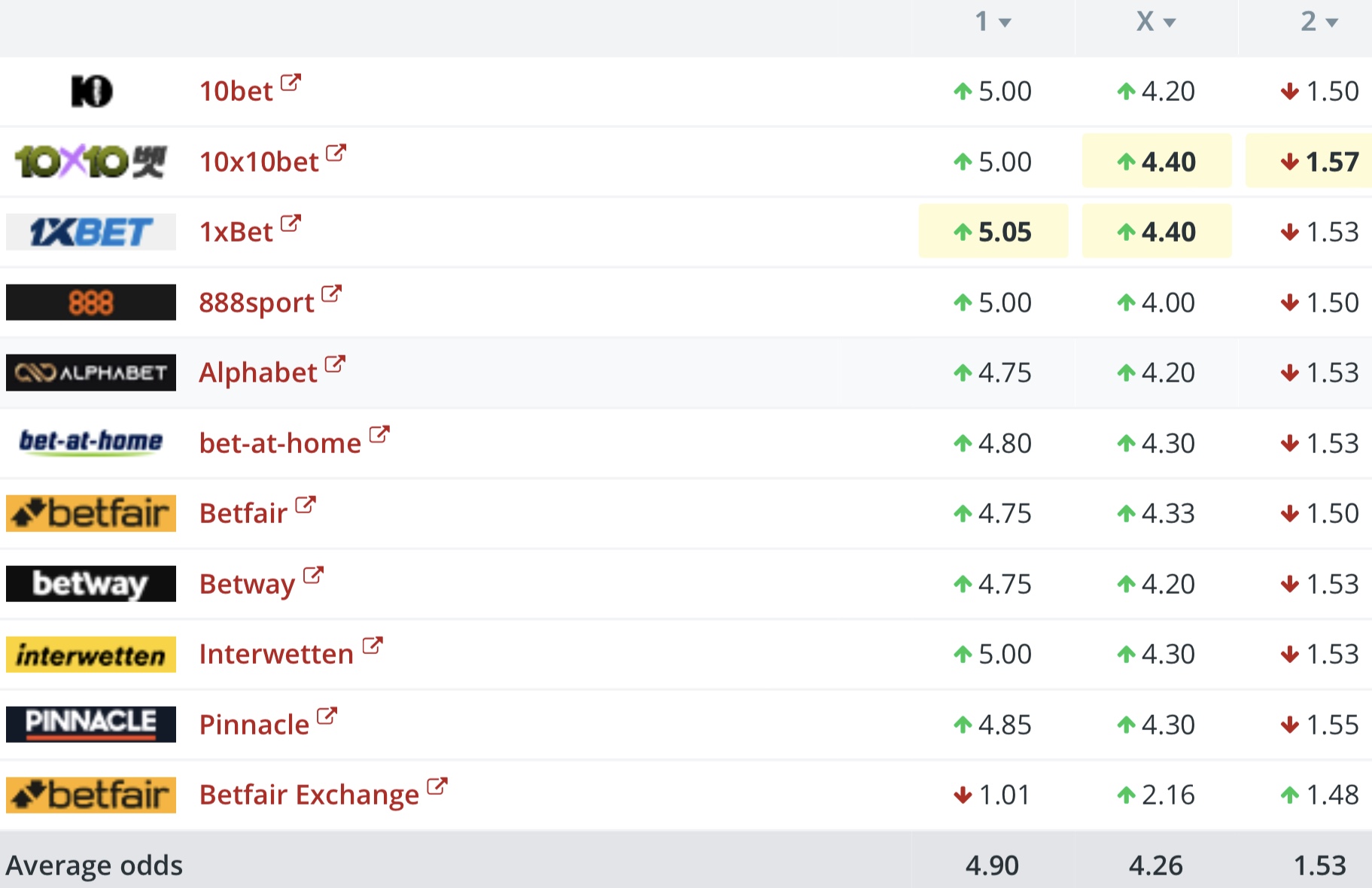Open the 10bet bookmaker link
Viewport: 1372px width, 888px height.
point(236,91)
